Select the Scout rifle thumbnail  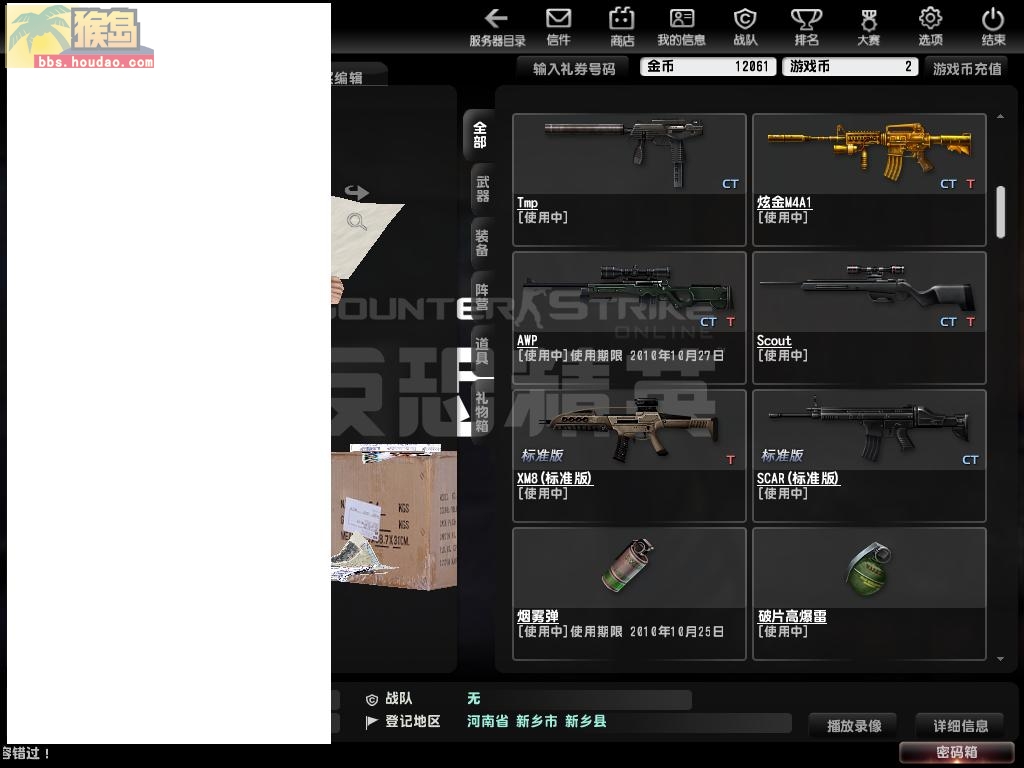pyautogui.click(x=869, y=292)
